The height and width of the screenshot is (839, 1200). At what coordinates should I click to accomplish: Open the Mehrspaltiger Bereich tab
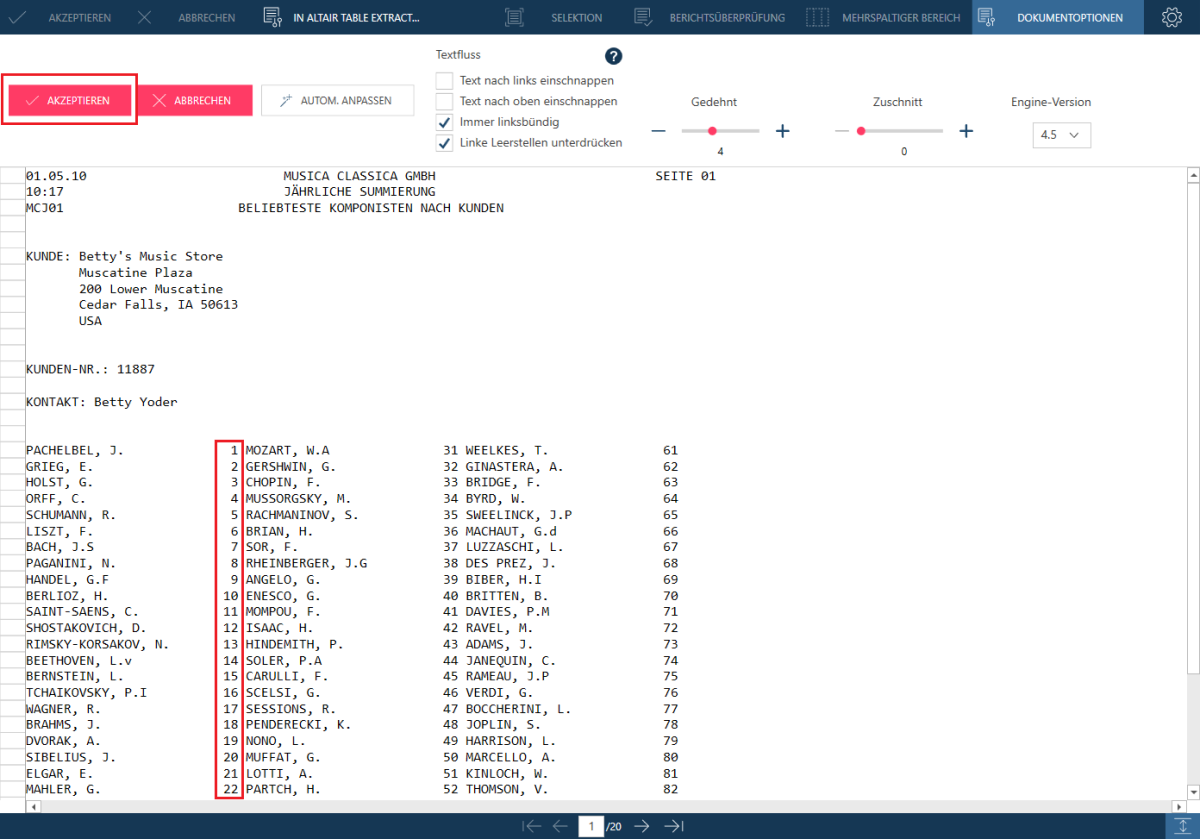[883, 17]
